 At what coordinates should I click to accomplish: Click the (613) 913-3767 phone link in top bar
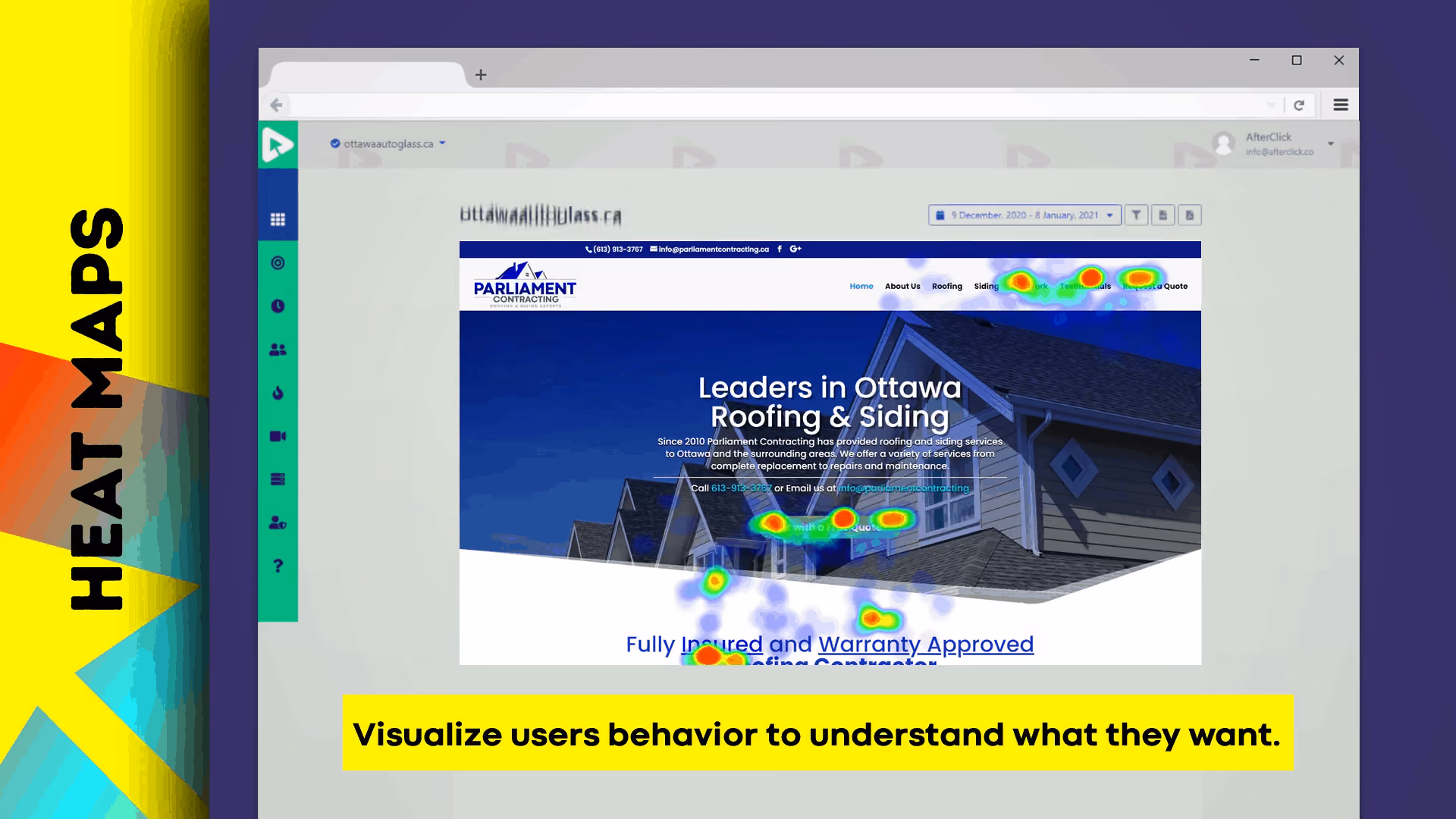click(614, 249)
